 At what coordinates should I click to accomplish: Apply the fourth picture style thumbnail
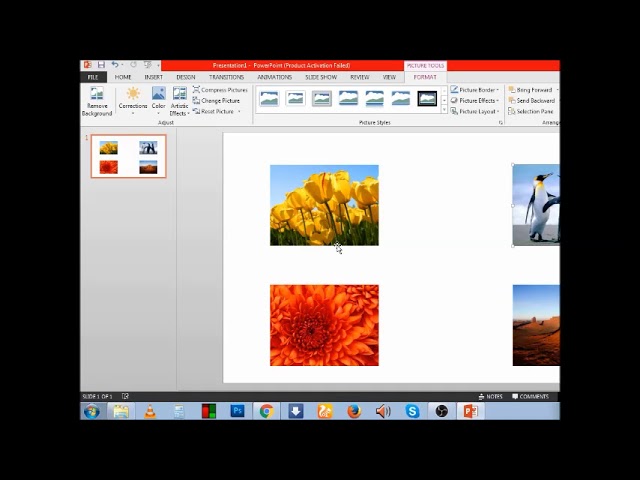coord(348,98)
